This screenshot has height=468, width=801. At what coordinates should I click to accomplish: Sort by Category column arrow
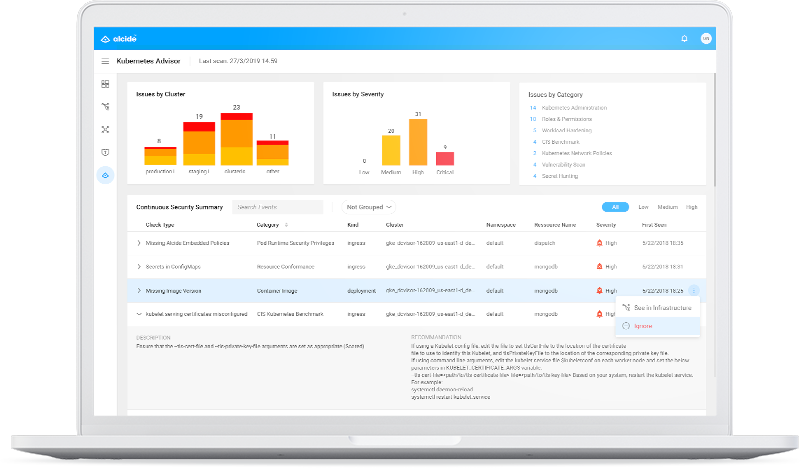[x=287, y=225]
